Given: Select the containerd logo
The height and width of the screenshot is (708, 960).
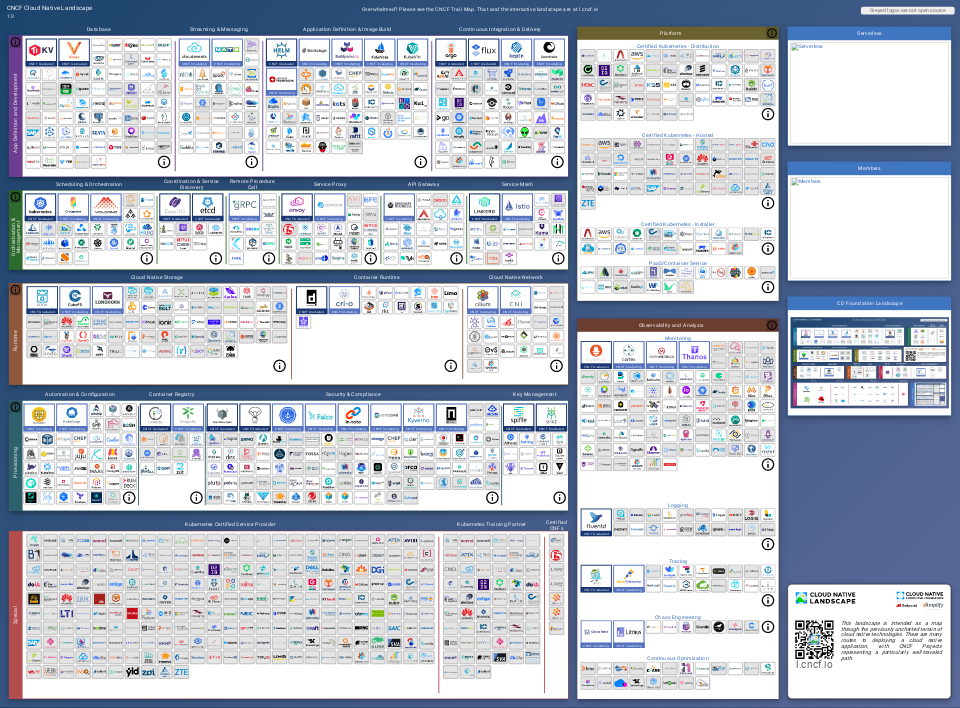Looking at the screenshot, I should (312, 301).
